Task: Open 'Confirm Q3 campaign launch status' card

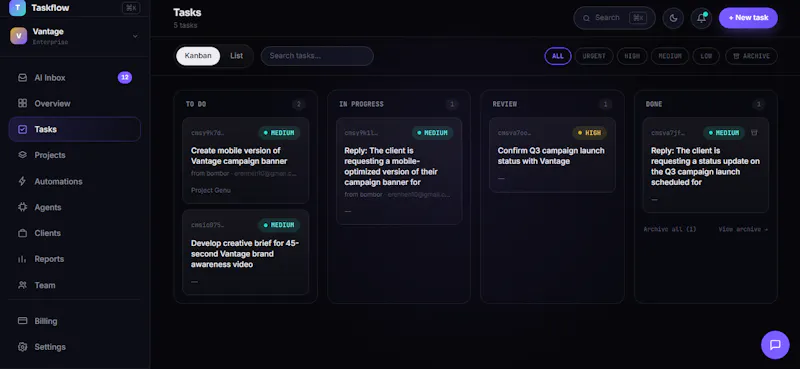Action: tap(552, 155)
